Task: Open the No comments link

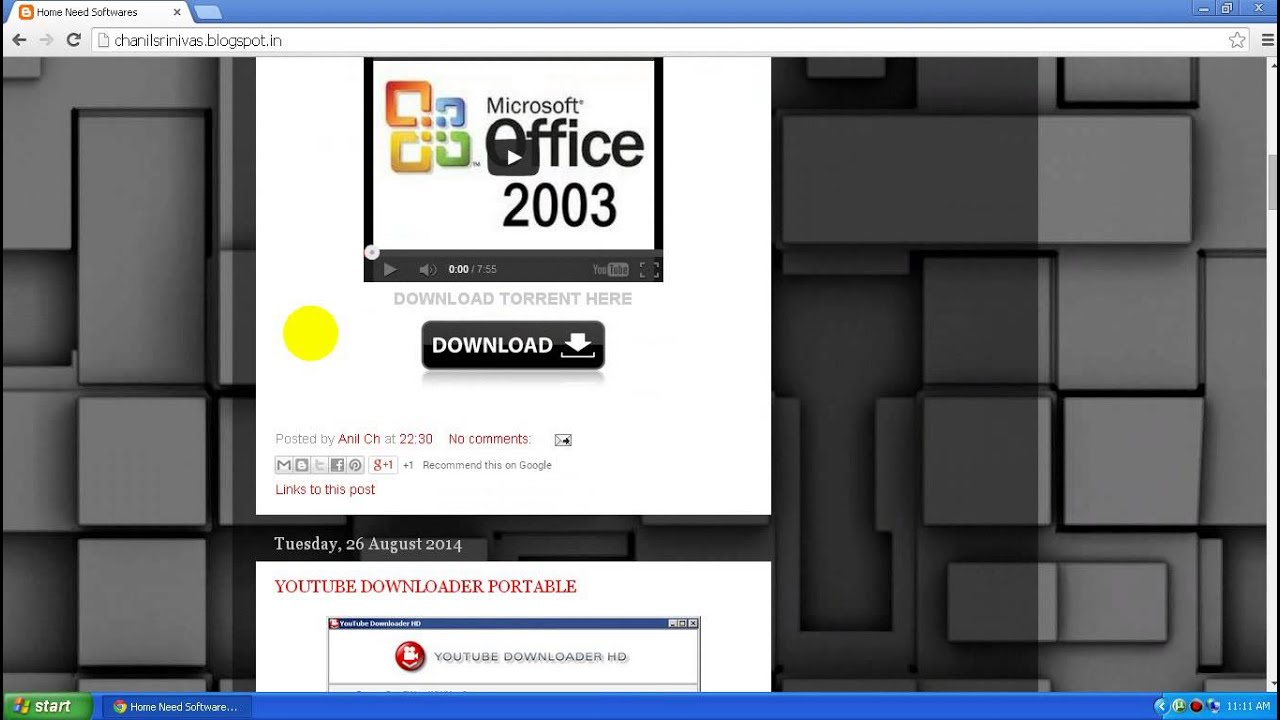Action: pyautogui.click(x=489, y=439)
